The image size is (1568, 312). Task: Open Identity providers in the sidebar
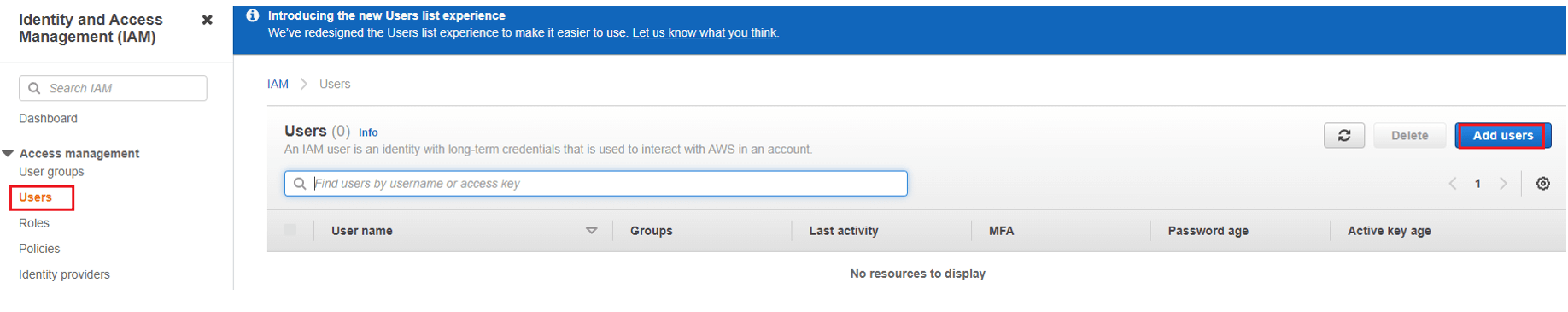(x=64, y=274)
